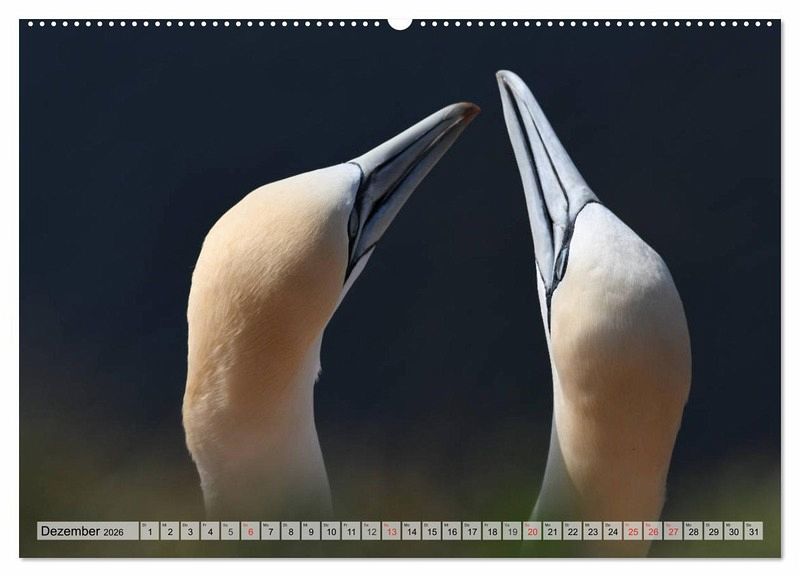Select day 15 in the calendar strip
This screenshot has width=800, height=577.
click(x=432, y=531)
